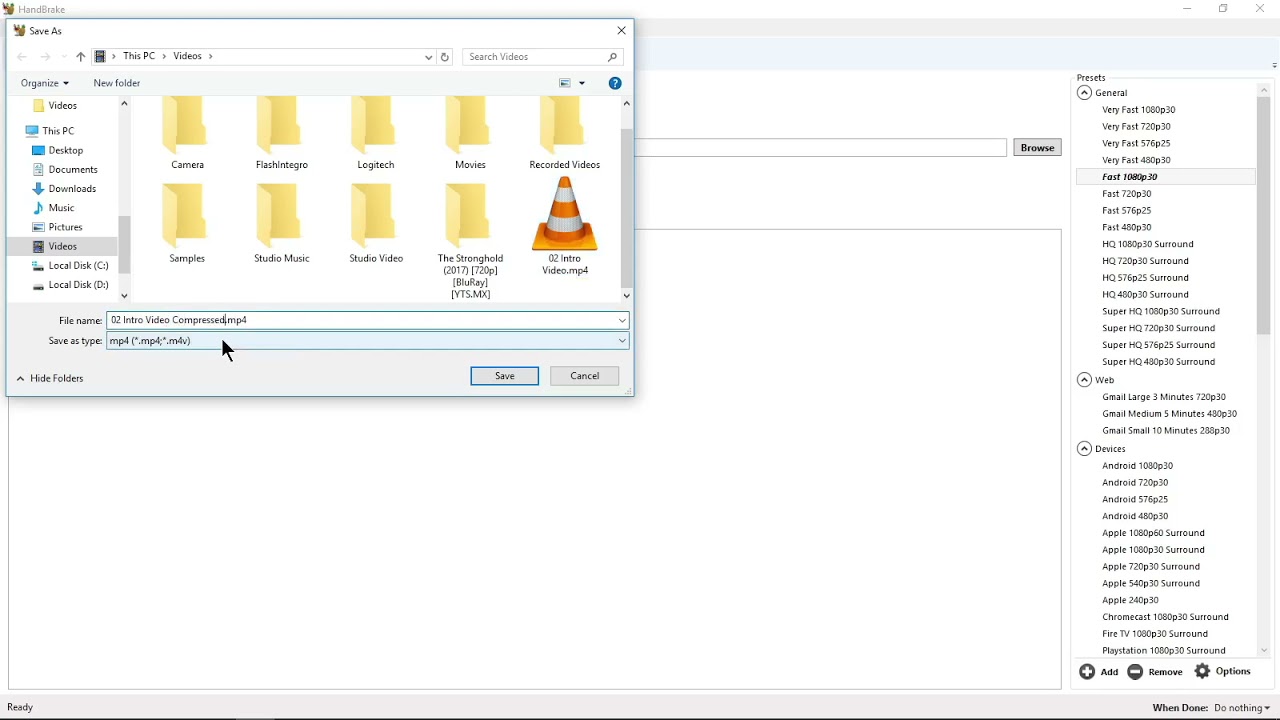This screenshot has height=720, width=1280.
Task: Click the change view icon
Action: pyautogui.click(x=565, y=83)
